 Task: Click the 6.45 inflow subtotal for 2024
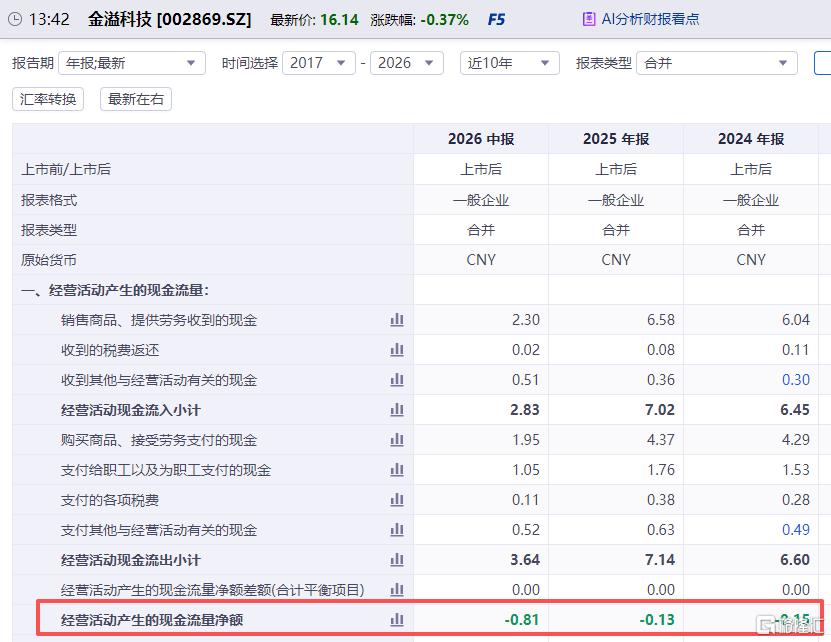click(x=795, y=410)
